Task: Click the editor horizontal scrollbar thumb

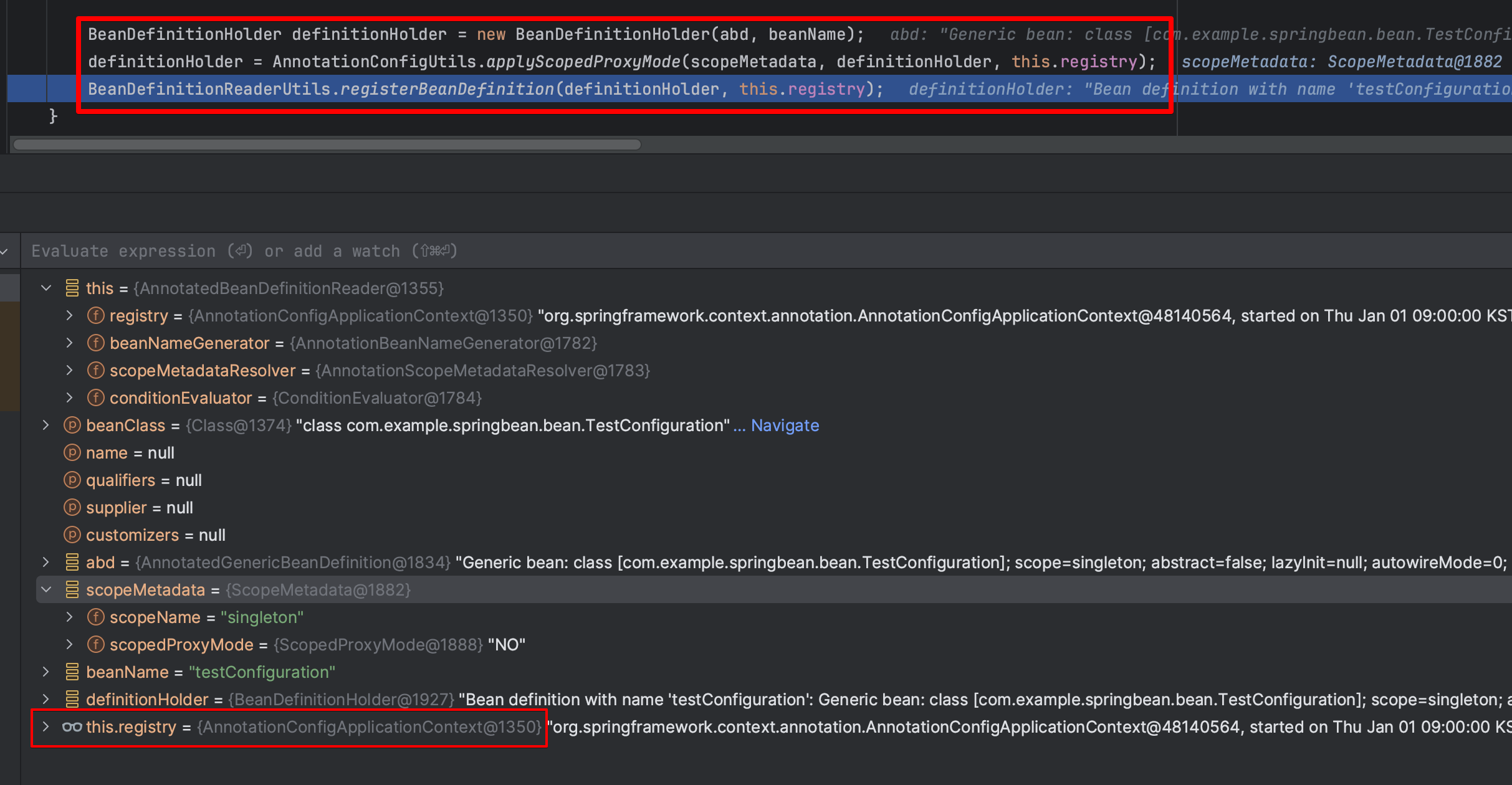Action: click(x=327, y=145)
